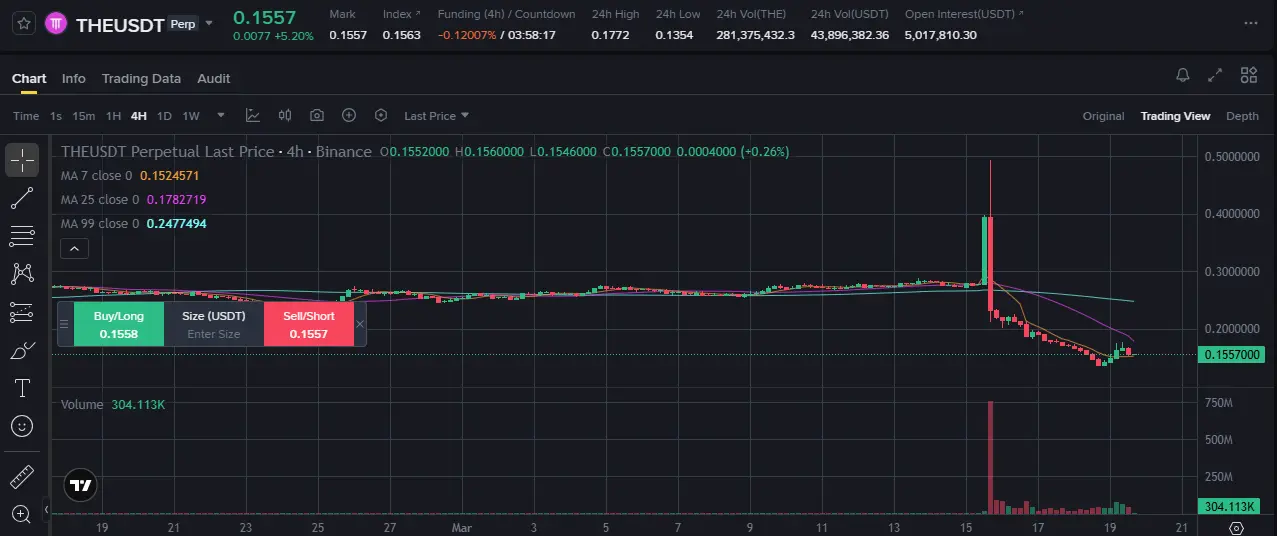
Task: Select the XABCD pattern tool
Action: pos(22,274)
